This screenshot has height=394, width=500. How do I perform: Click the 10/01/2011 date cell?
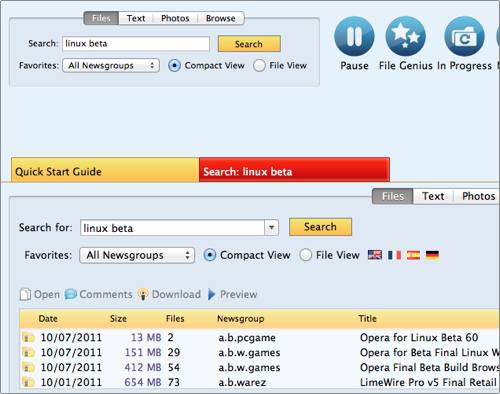[x=71, y=382]
